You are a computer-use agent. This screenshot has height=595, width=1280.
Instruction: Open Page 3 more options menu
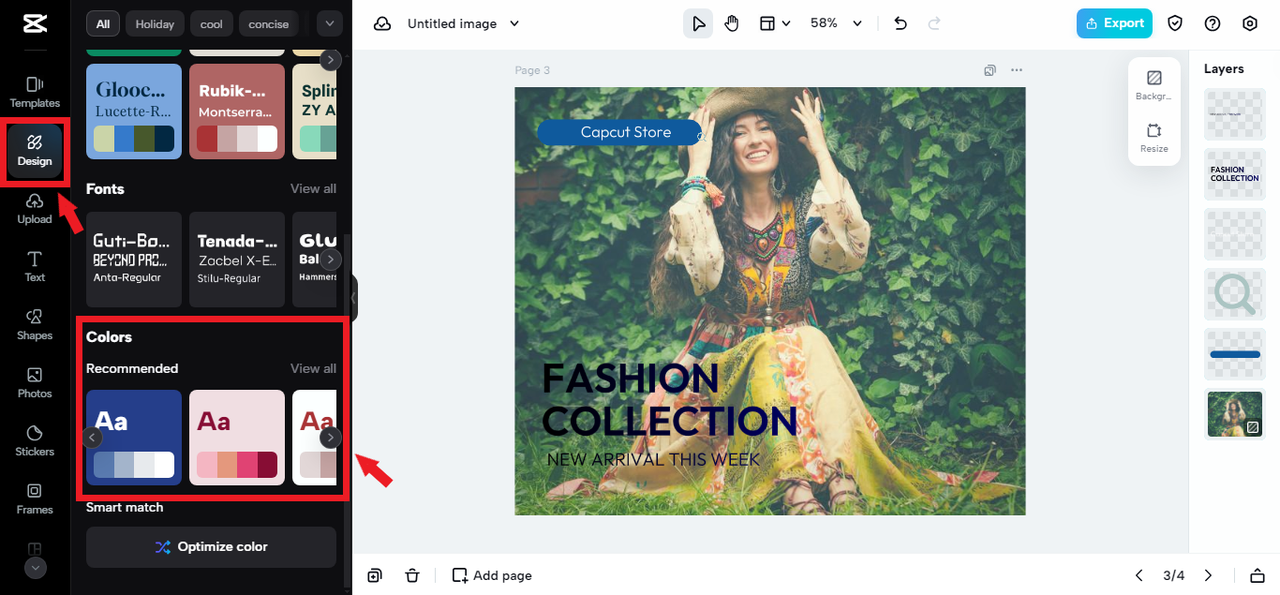coord(1017,70)
